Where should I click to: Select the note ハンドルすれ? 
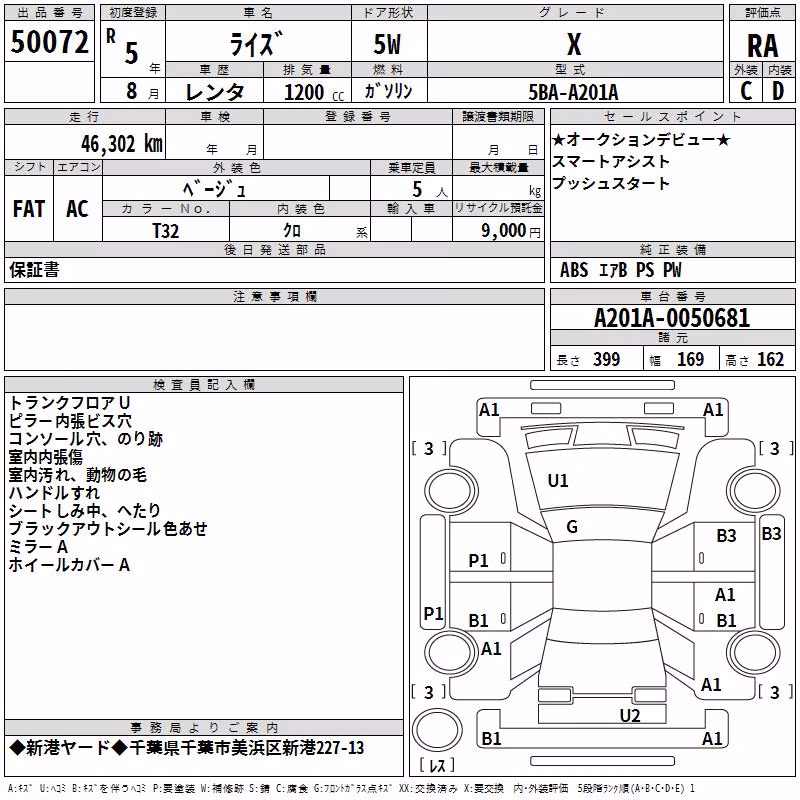[x=54, y=493]
